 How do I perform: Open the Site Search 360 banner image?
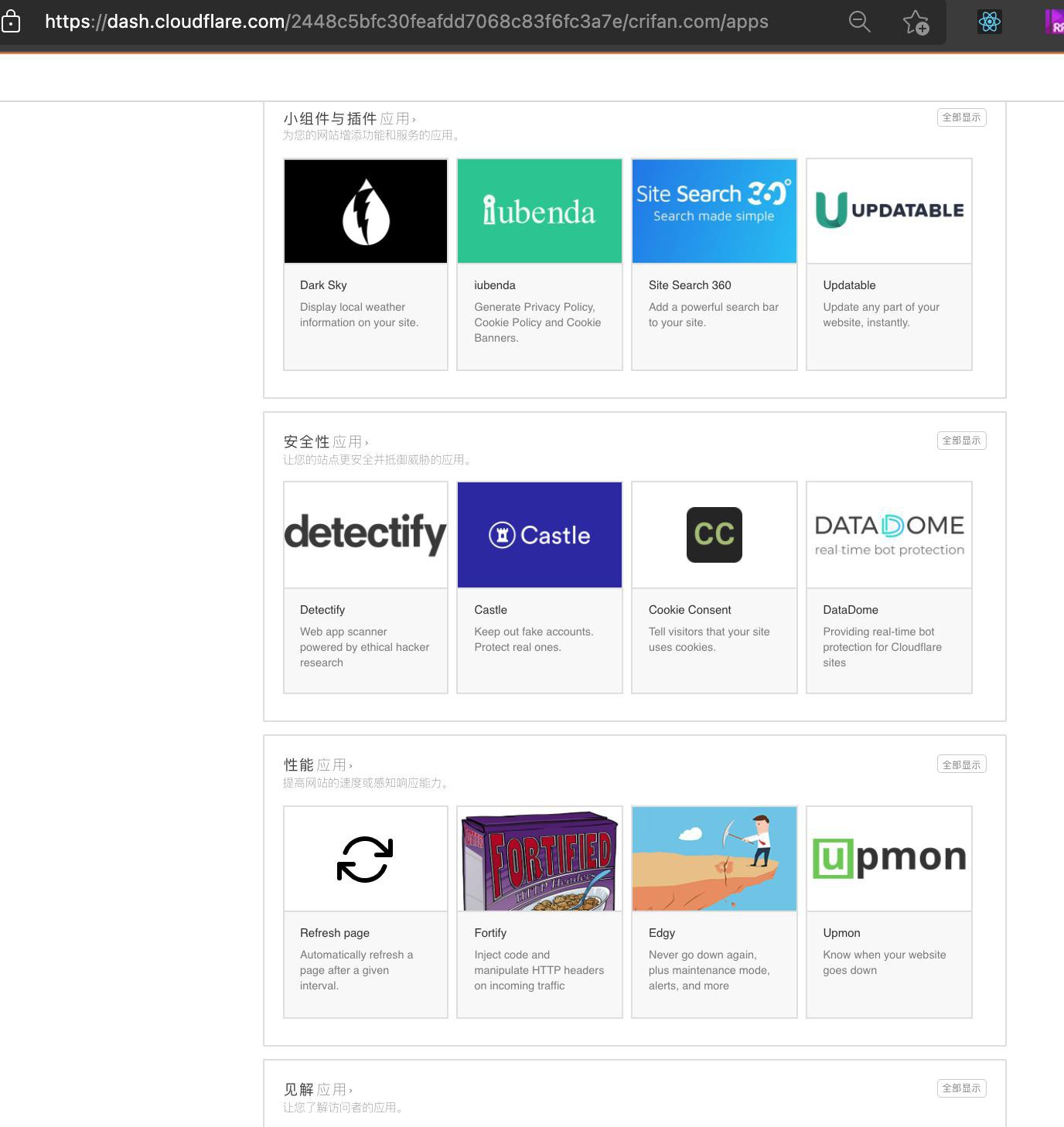714,211
